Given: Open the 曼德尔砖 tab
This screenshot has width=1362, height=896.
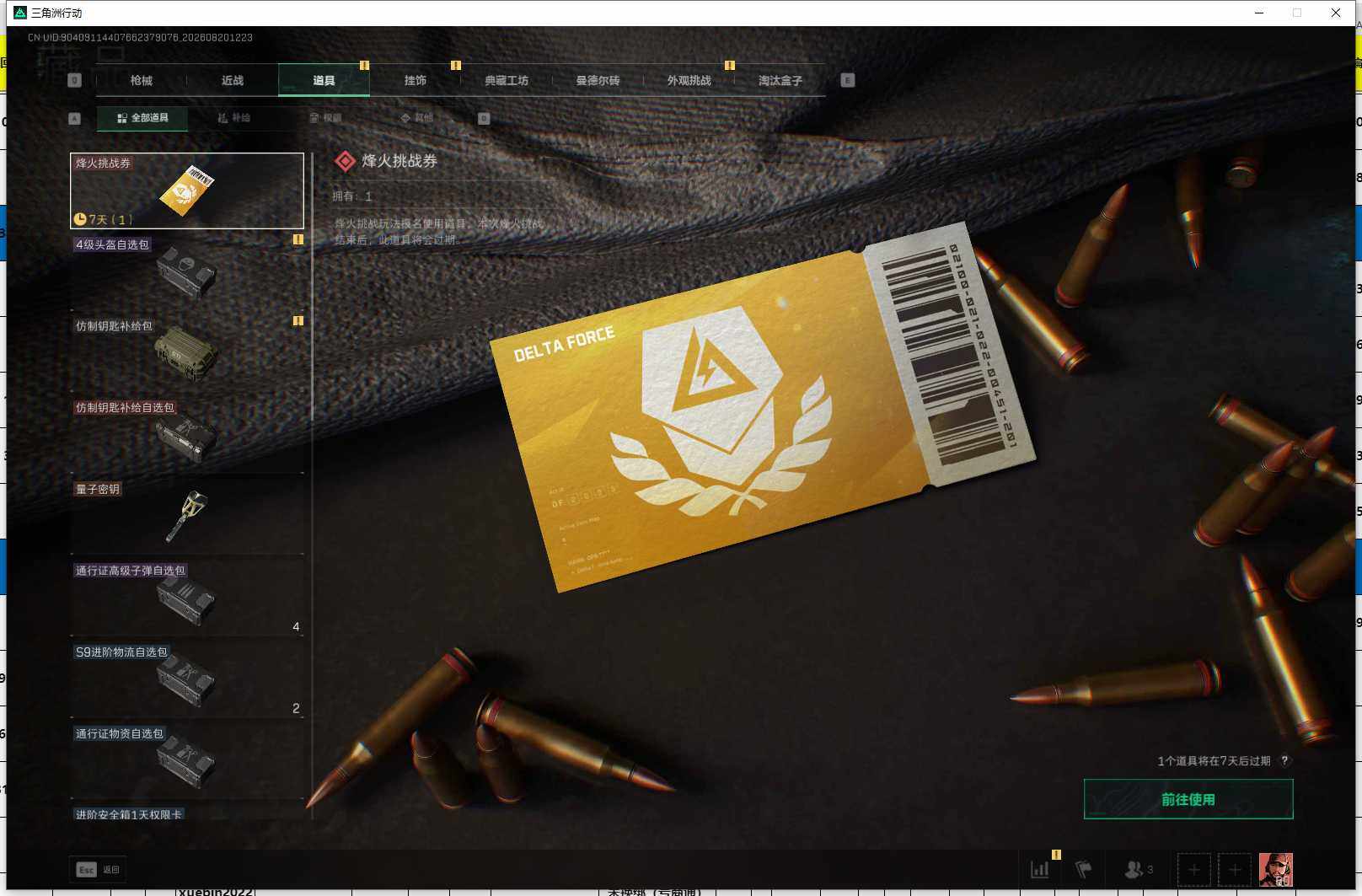Looking at the screenshot, I should [x=598, y=81].
